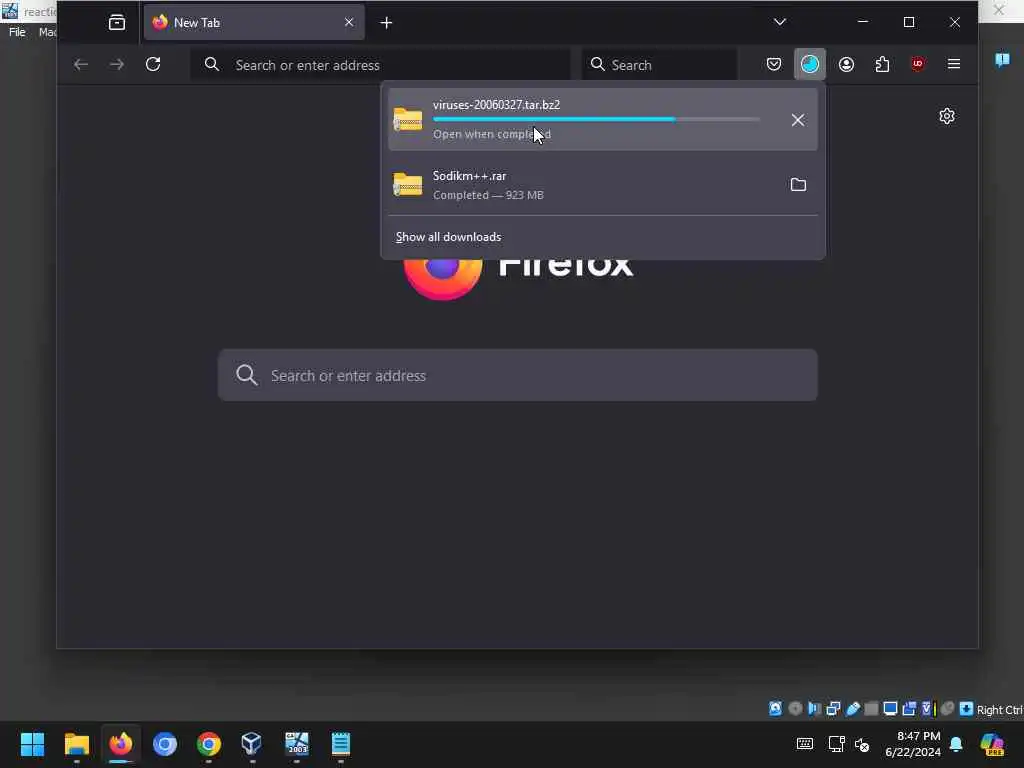Focus the toolbar address bar
Viewport: 1024px width, 768px height.
click(381, 65)
